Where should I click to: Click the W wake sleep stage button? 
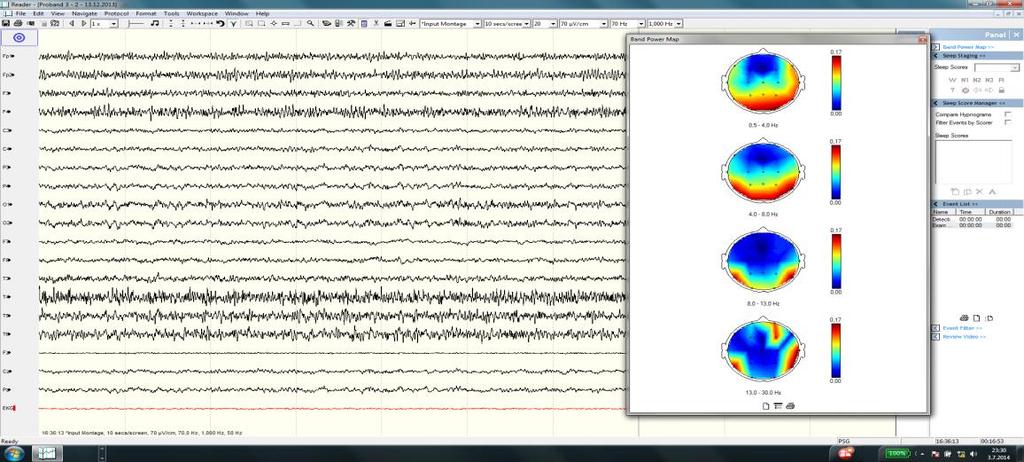pos(952,80)
